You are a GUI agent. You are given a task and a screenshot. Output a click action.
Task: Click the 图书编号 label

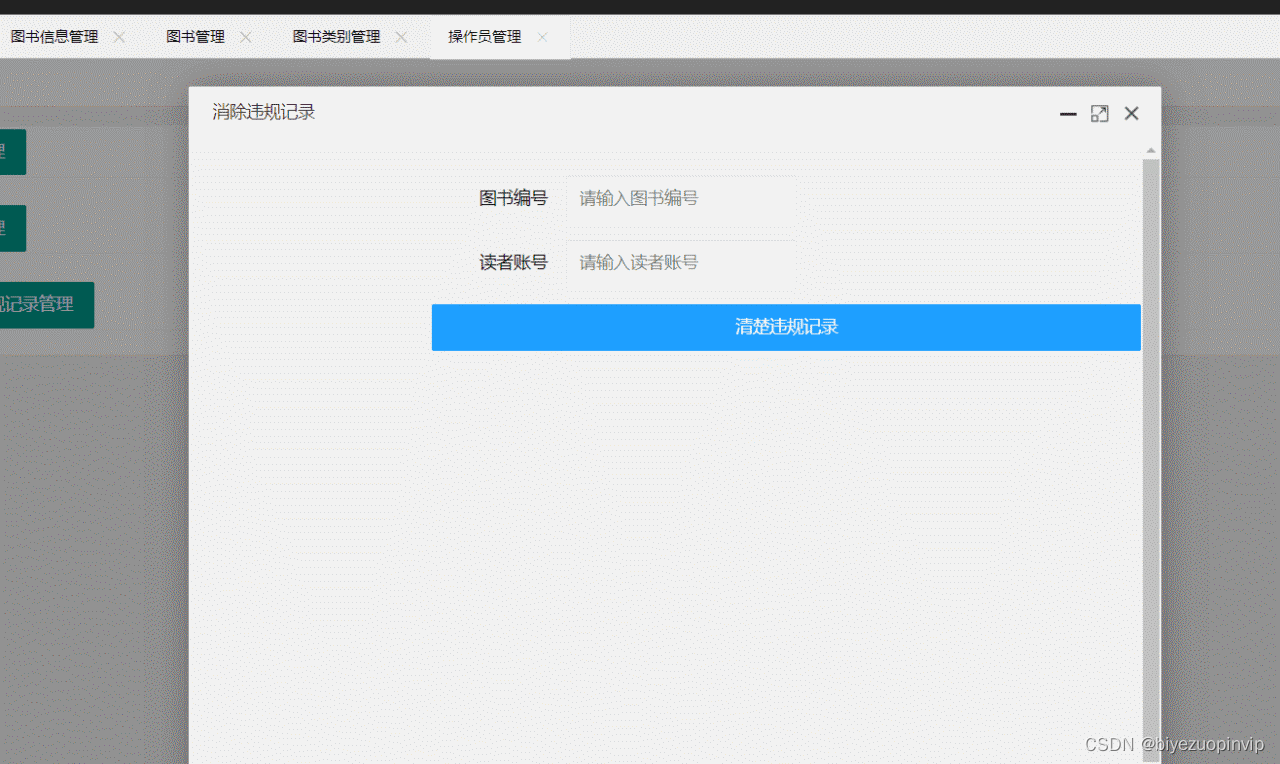[x=513, y=199]
